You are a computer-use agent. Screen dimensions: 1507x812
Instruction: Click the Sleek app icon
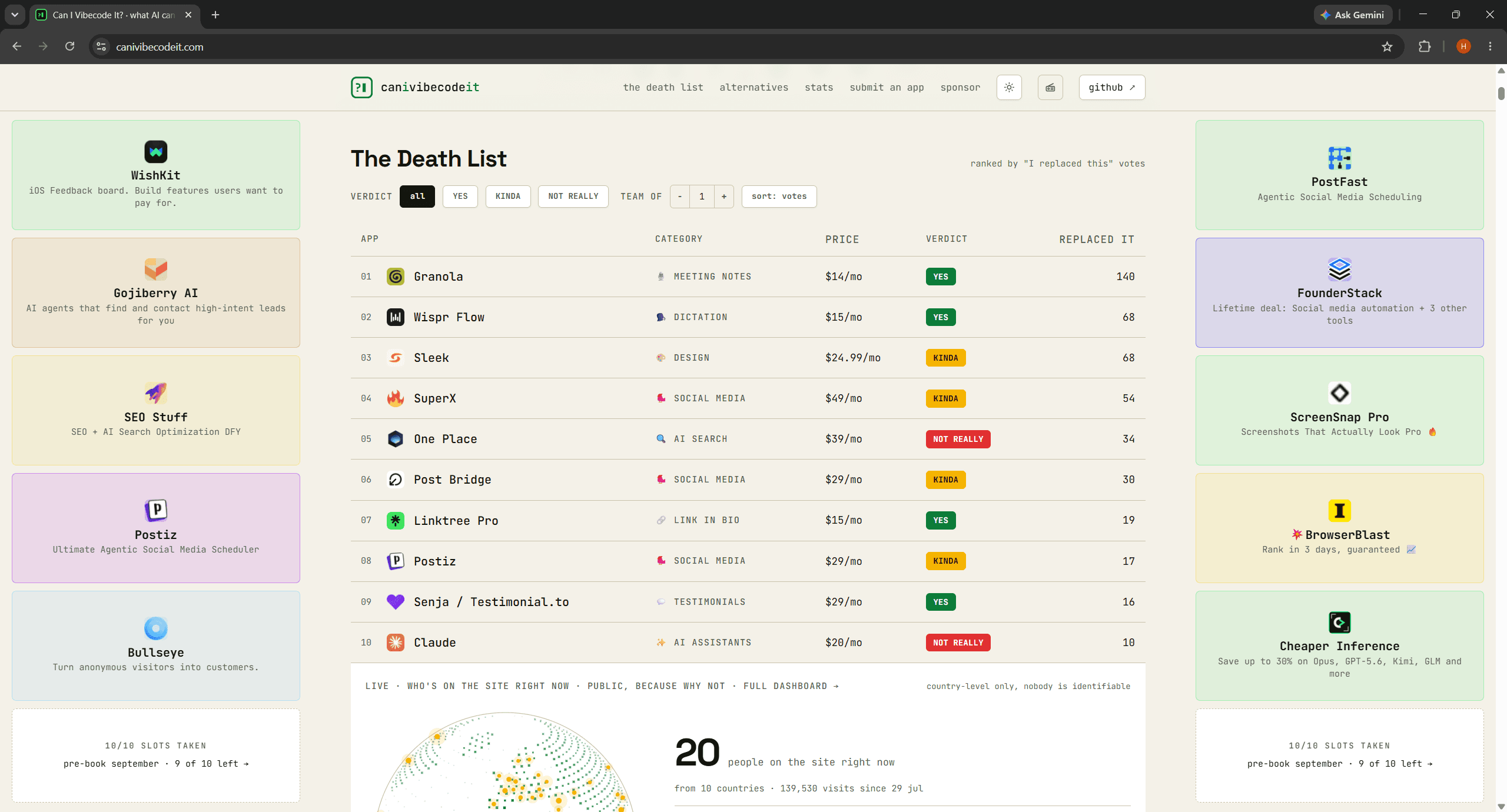396,358
